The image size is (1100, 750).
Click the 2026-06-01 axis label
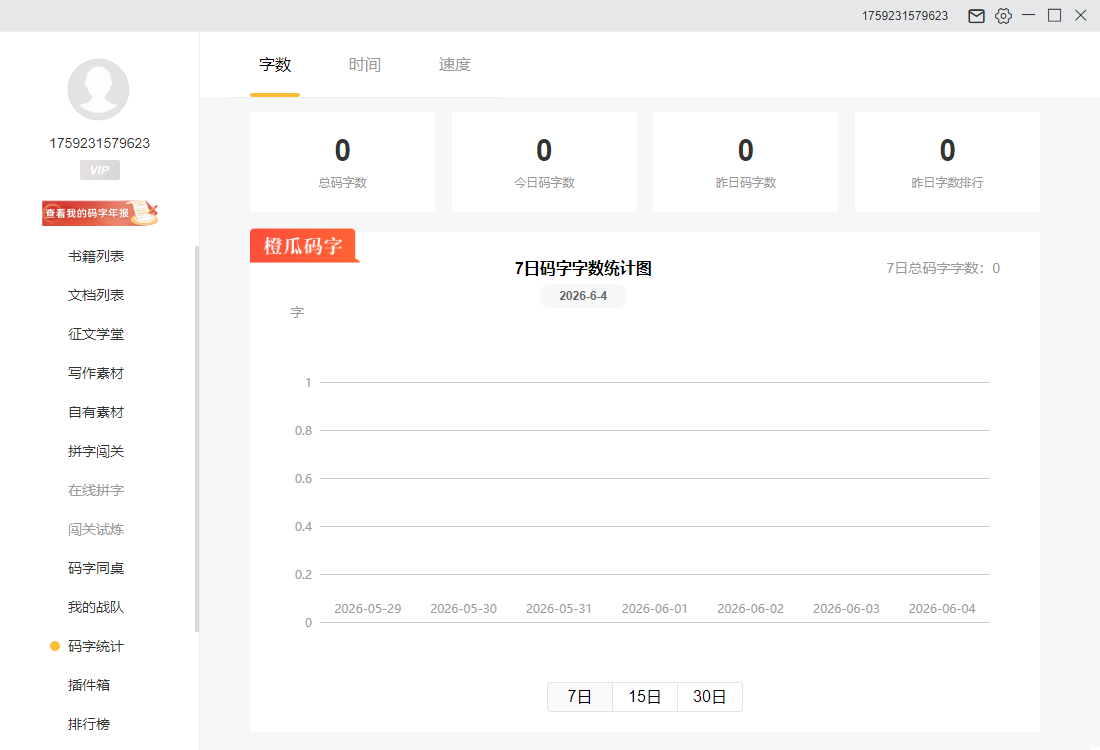point(655,608)
